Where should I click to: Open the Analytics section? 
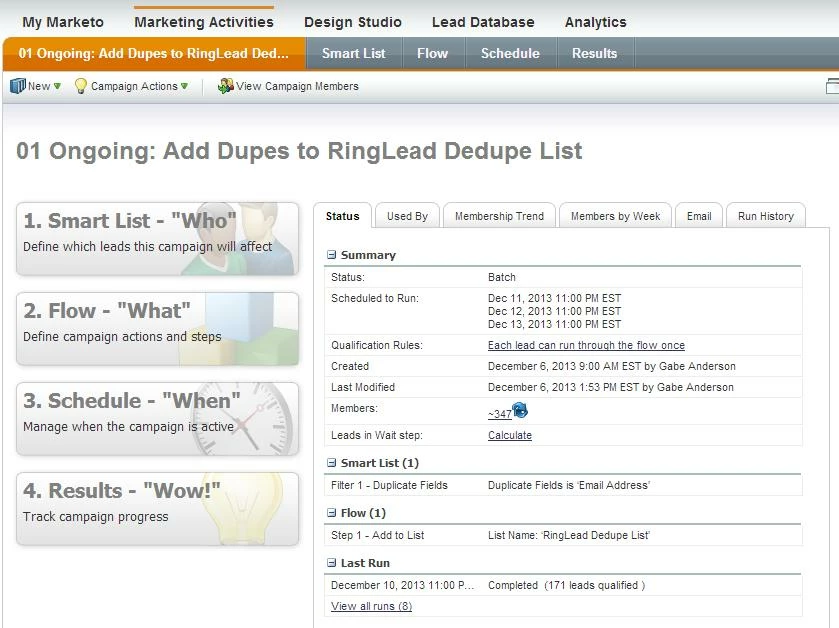[x=596, y=22]
